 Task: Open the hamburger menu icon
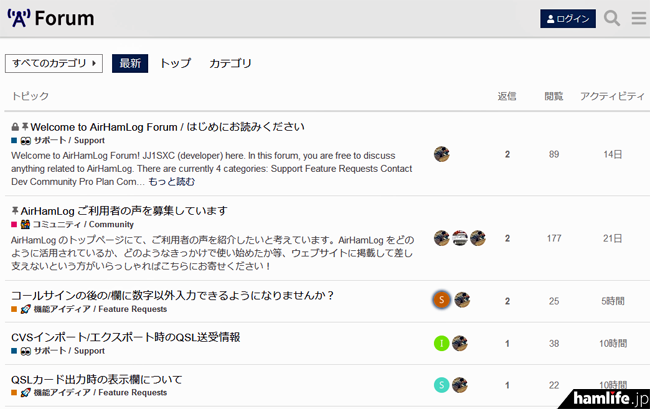click(638, 19)
